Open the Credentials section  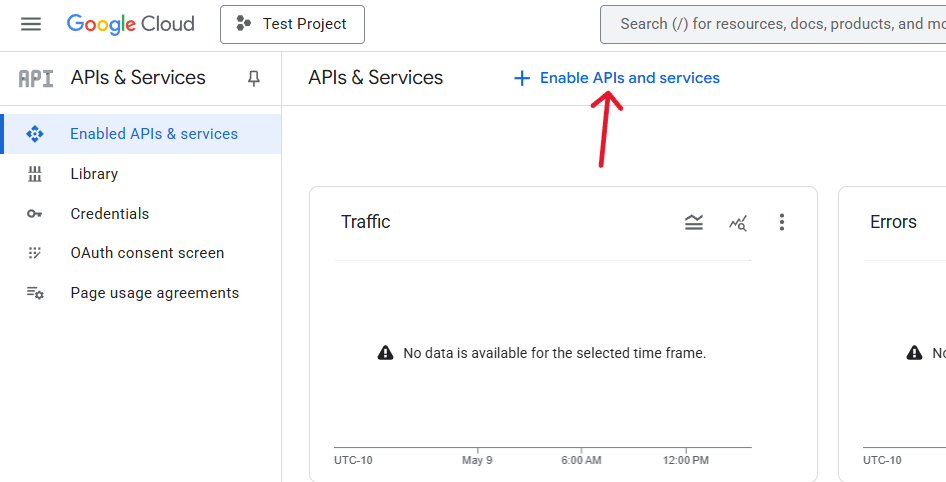point(109,214)
